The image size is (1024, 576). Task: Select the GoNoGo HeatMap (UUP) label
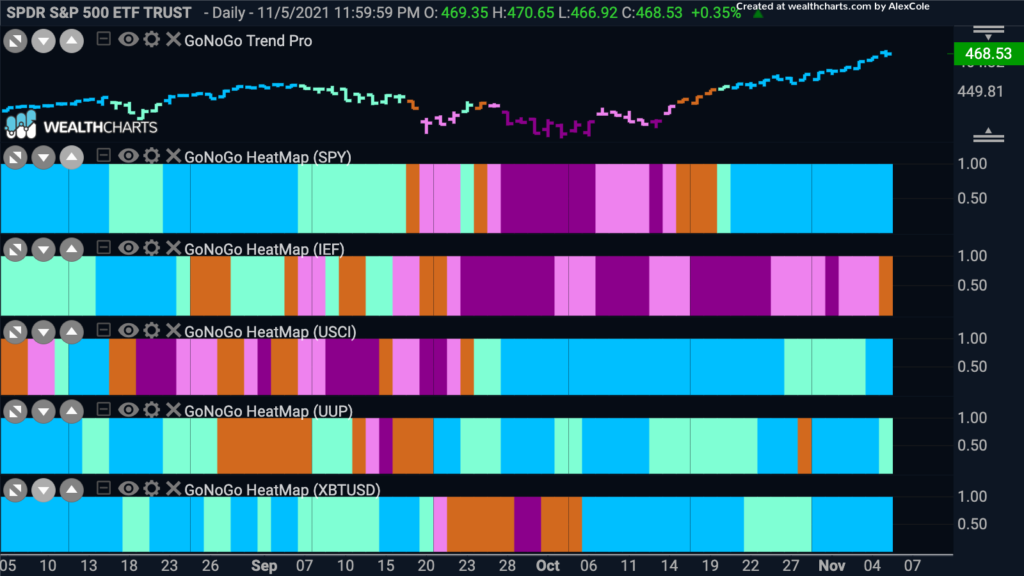pos(268,411)
